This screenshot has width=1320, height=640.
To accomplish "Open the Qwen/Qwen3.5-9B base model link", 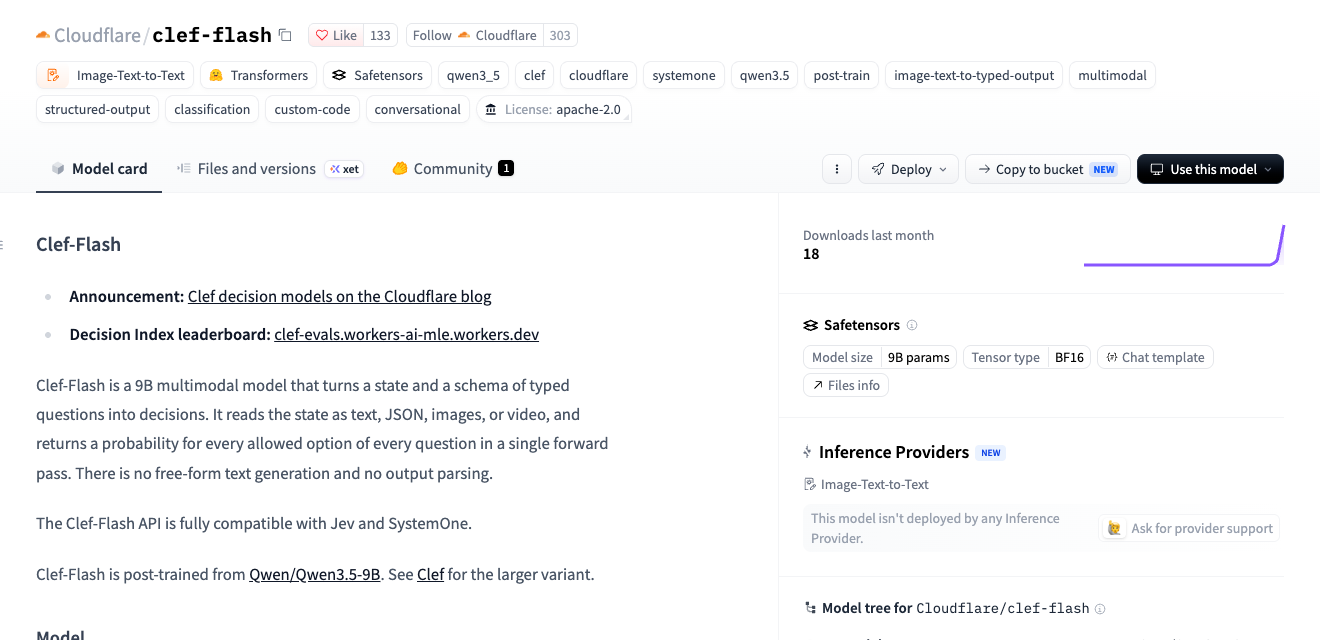I will pyautogui.click(x=315, y=574).
